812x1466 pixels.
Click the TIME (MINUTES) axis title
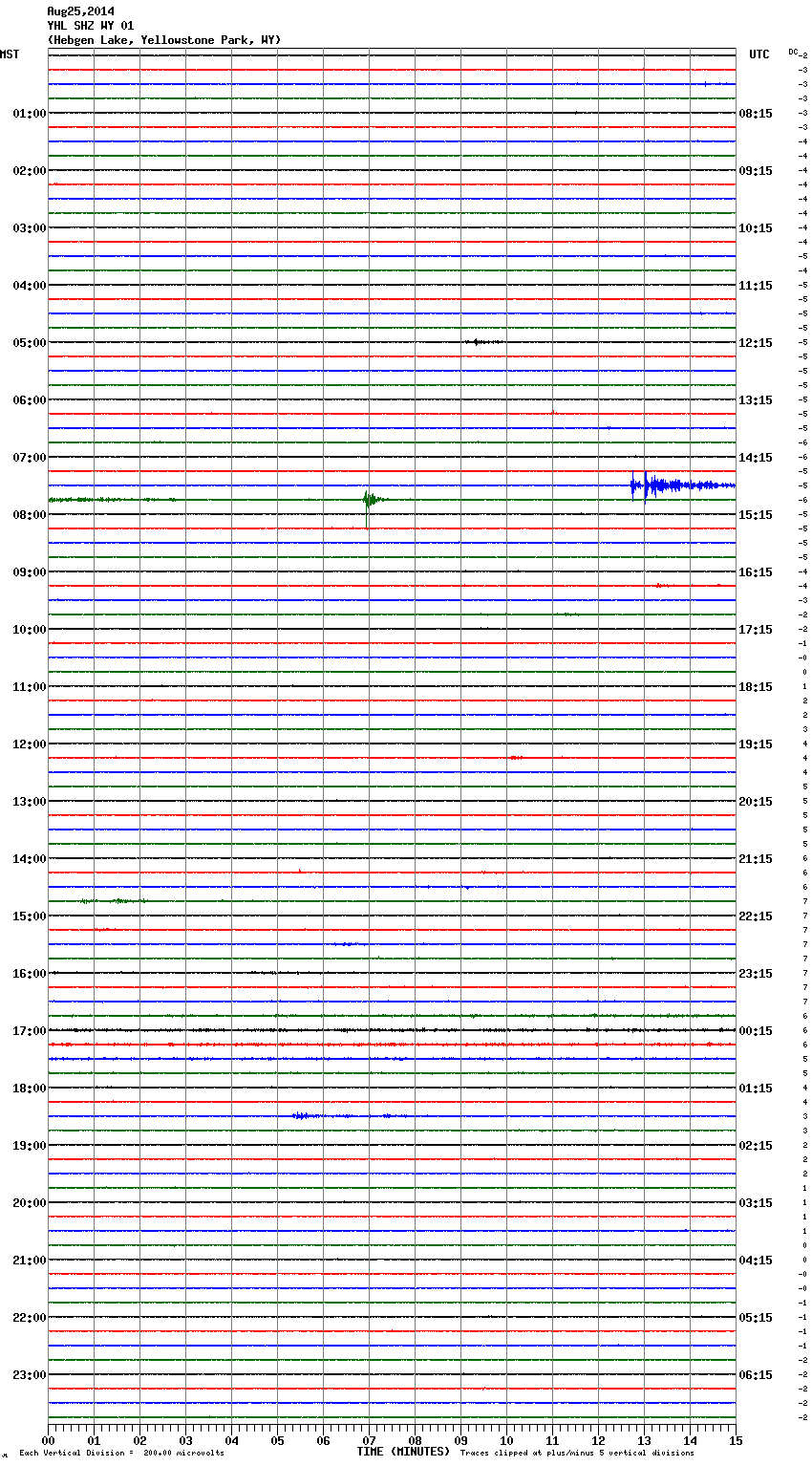coord(403,1452)
